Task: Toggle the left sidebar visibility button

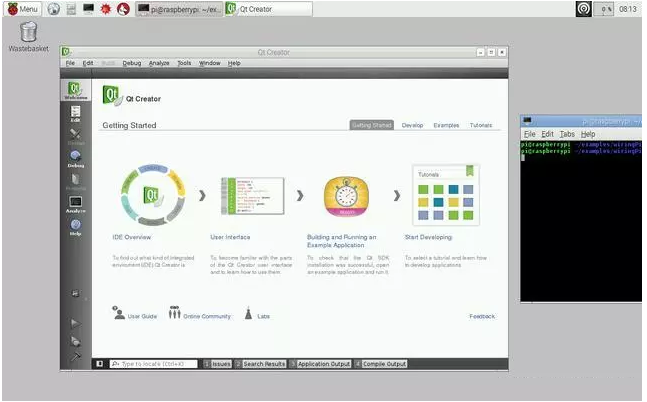Action: [99, 364]
